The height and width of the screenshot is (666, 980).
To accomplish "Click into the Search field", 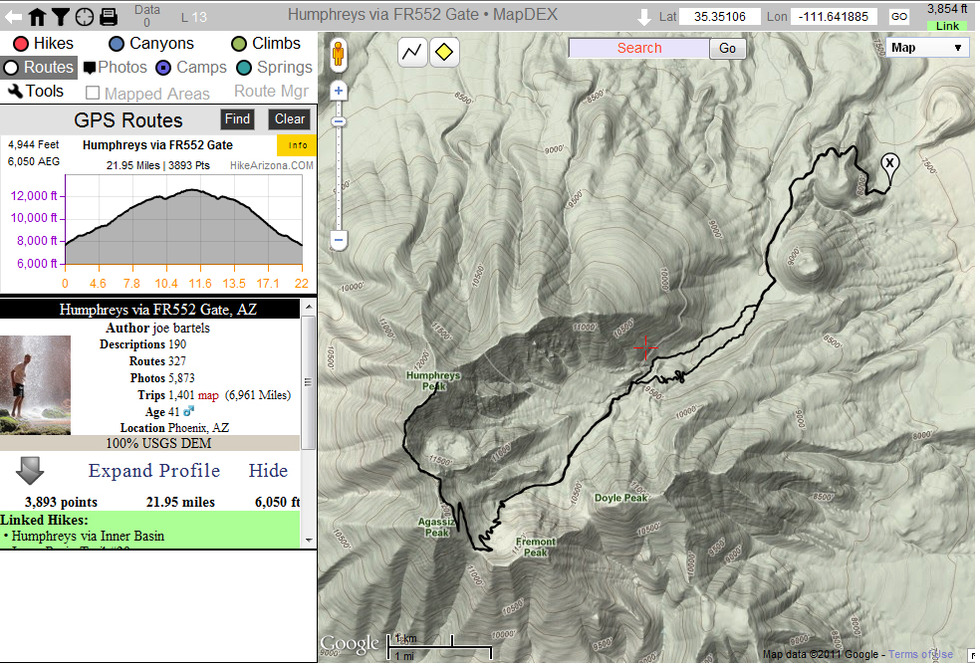I will [x=639, y=48].
